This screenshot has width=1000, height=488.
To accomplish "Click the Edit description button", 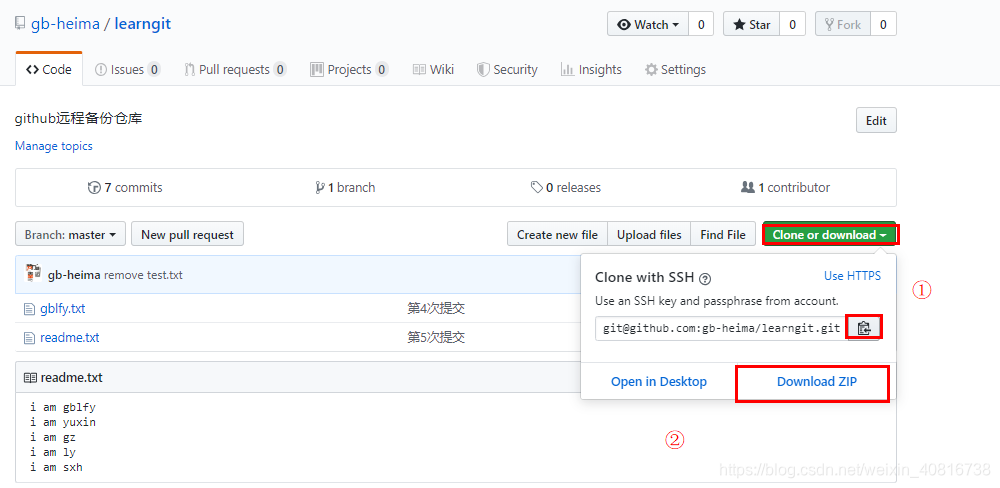I will pyautogui.click(x=876, y=121).
